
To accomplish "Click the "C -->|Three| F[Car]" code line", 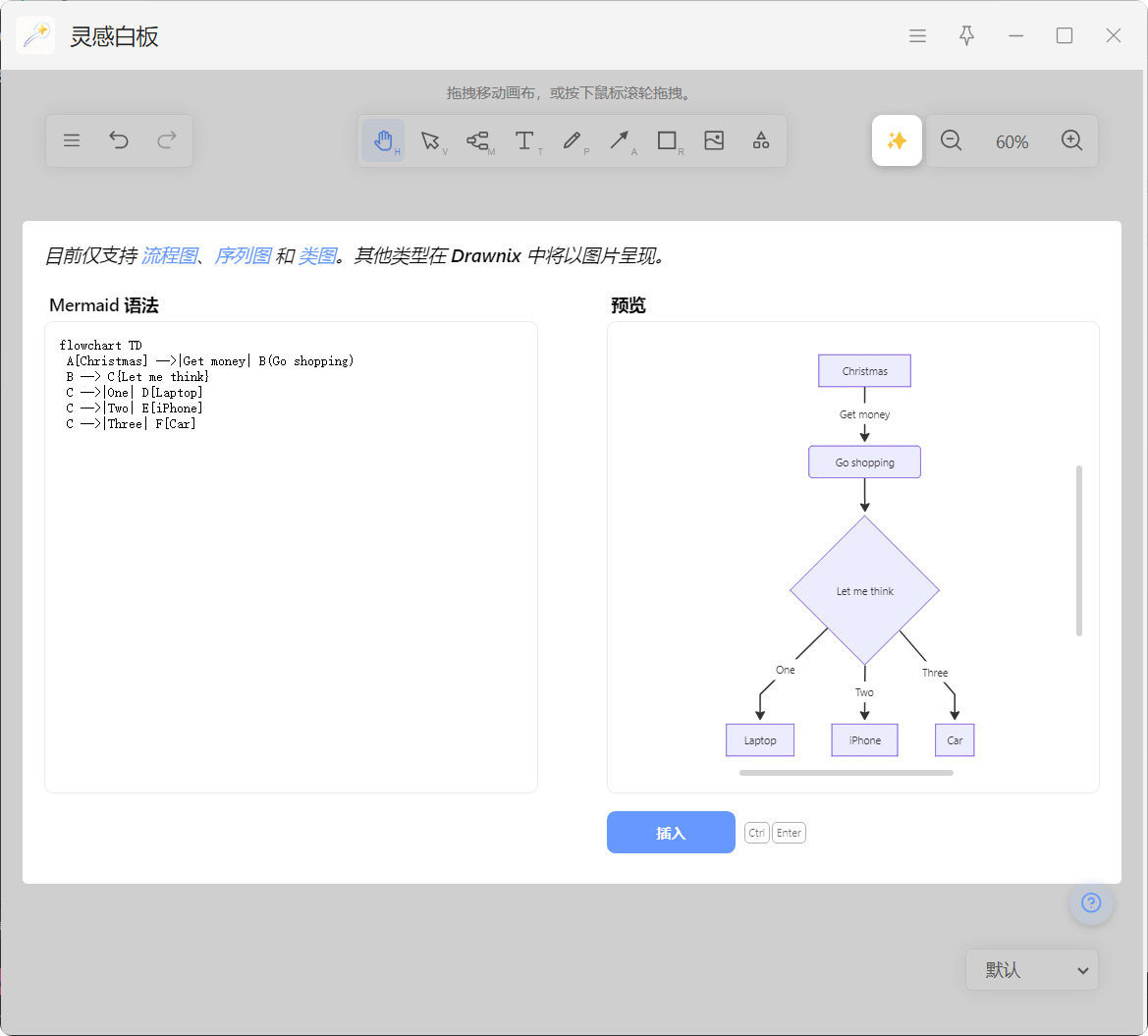I will point(131,424).
